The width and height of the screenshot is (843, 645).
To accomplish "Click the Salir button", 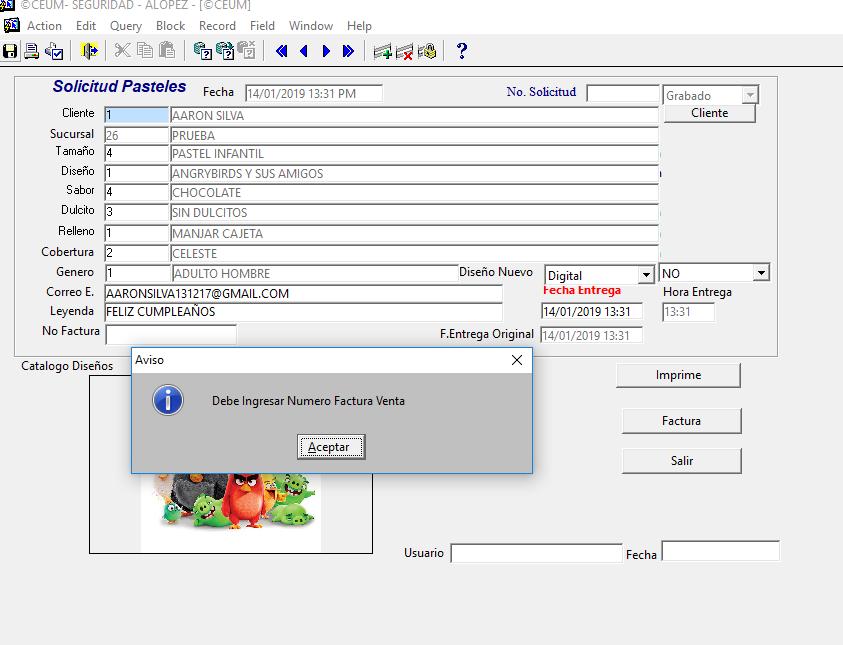I will (682, 461).
